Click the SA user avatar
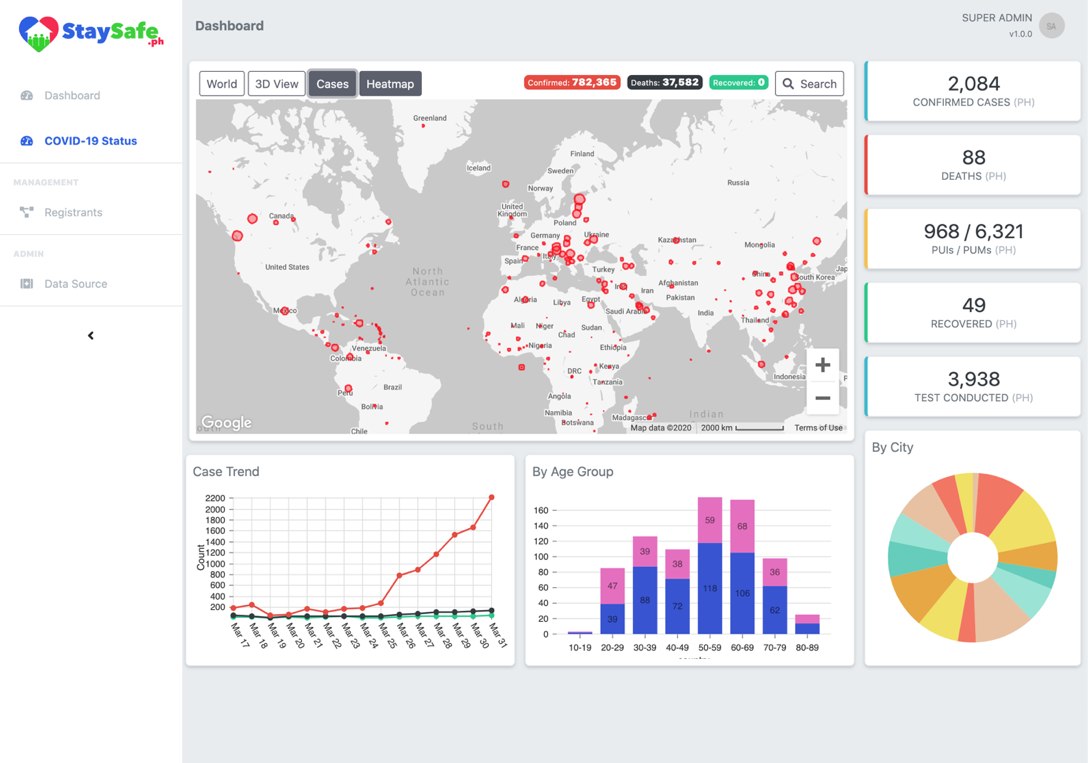 point(1051,26)
